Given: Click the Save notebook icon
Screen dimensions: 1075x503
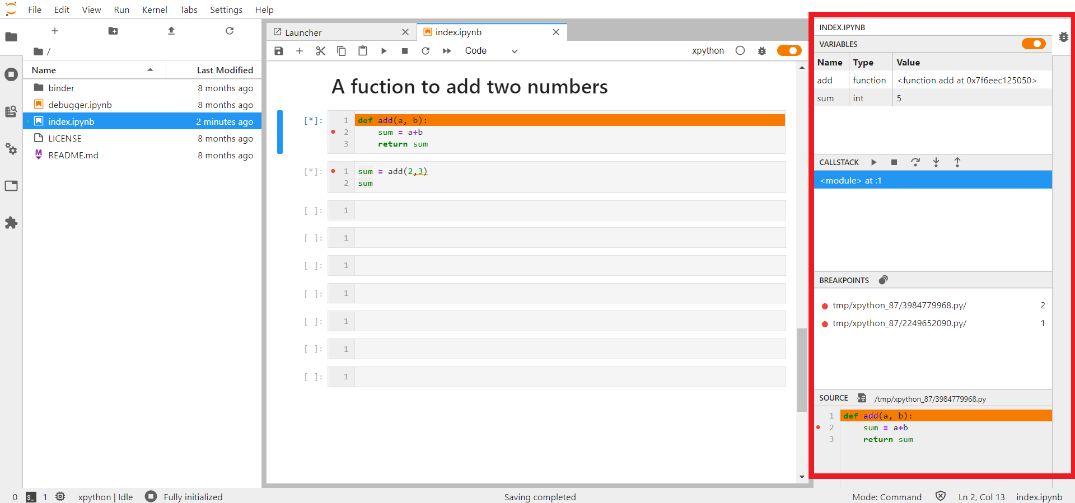Looking at the screenshot, I should tap(279, 51).
